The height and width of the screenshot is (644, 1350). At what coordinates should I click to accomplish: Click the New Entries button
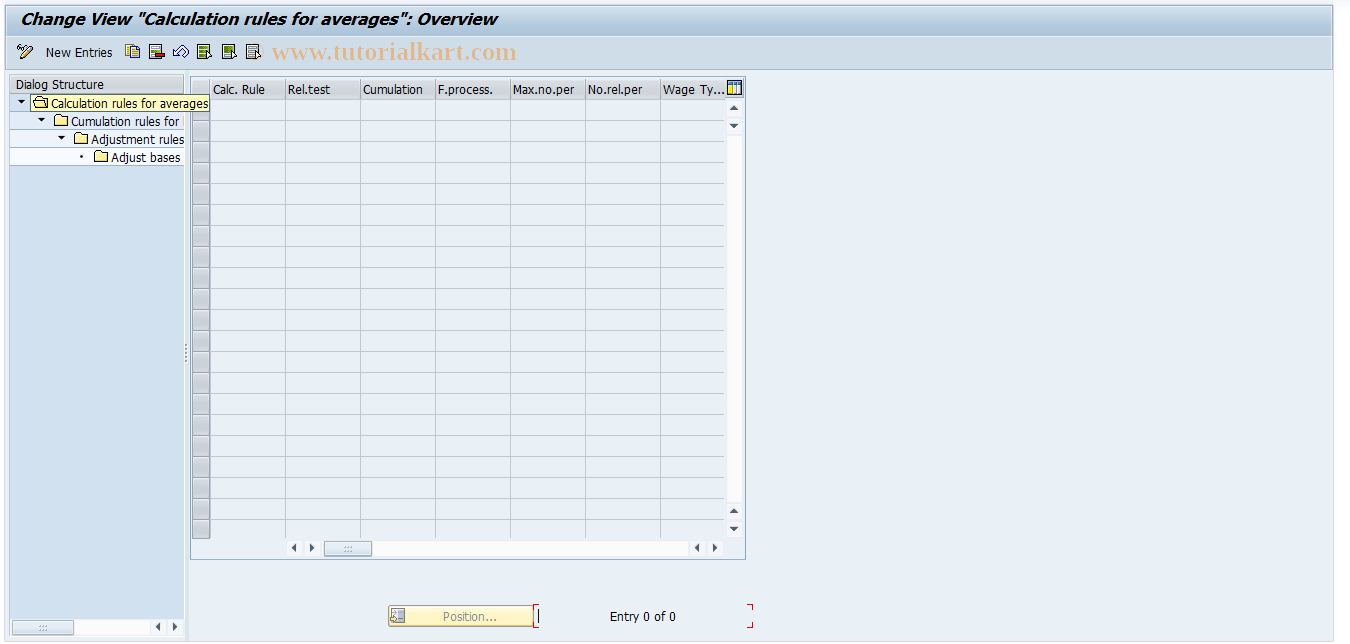[79, 52]
